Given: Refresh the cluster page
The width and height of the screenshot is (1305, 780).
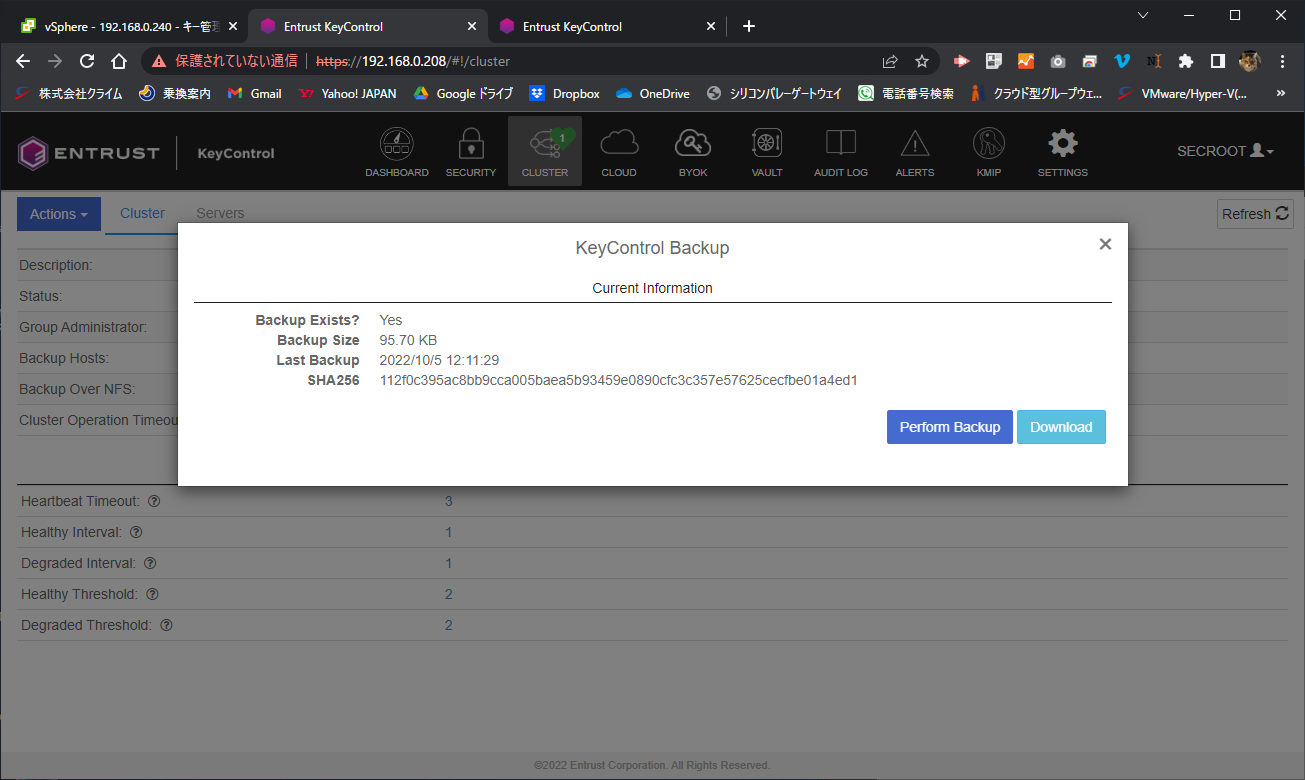Looking at the screenshot, I should pyautogui.click(x=1255, y=214).
